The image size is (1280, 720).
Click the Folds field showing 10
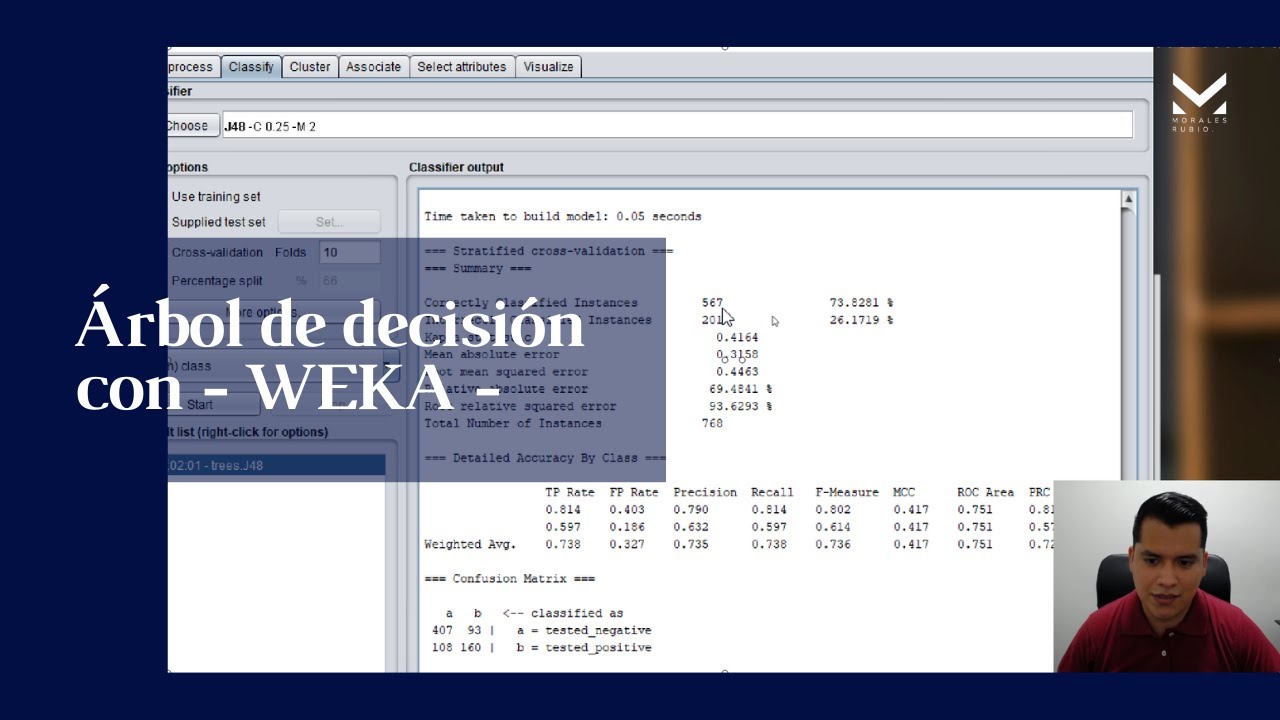(x=350, y=252)
